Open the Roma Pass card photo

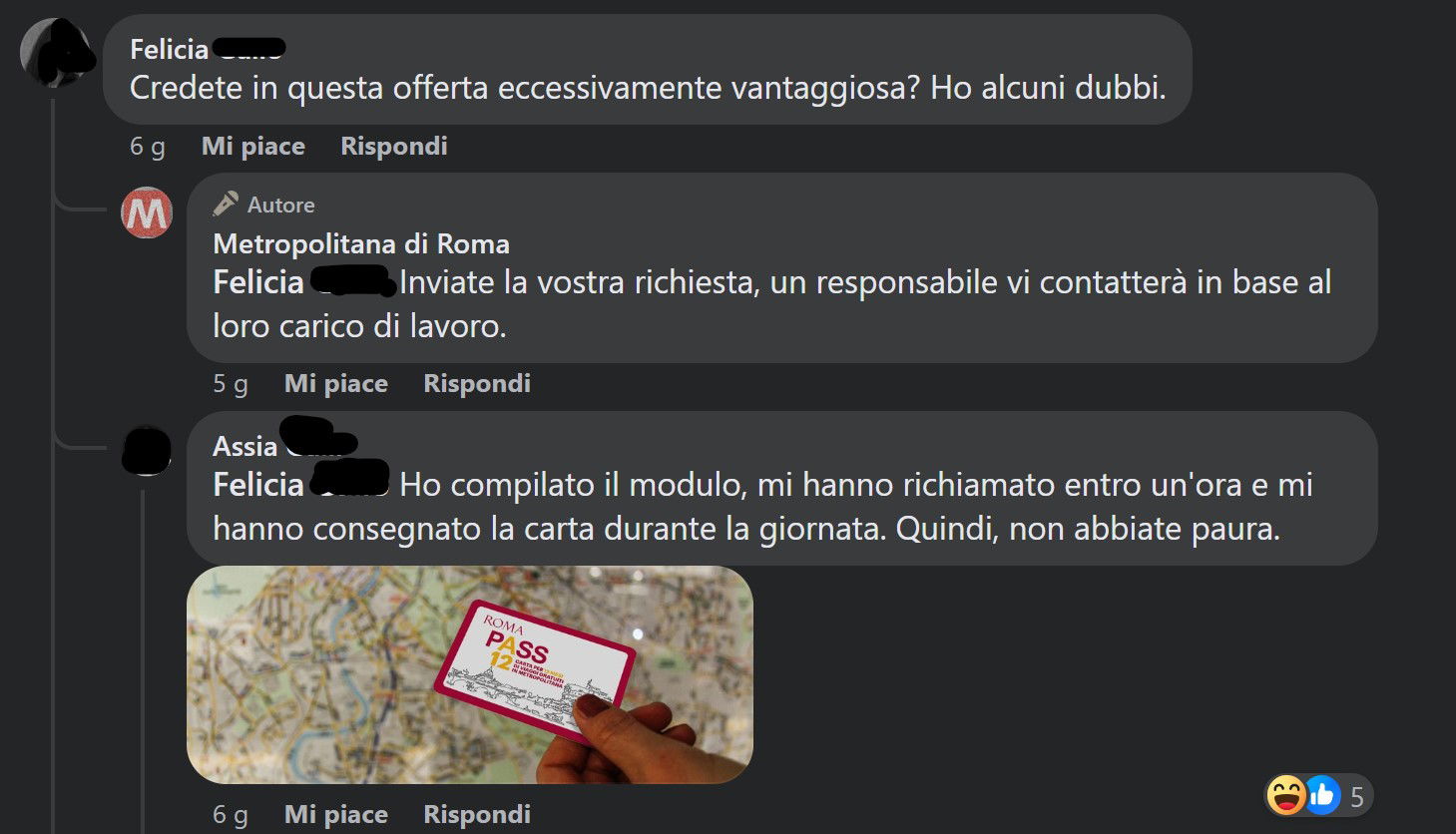point(470,674)
